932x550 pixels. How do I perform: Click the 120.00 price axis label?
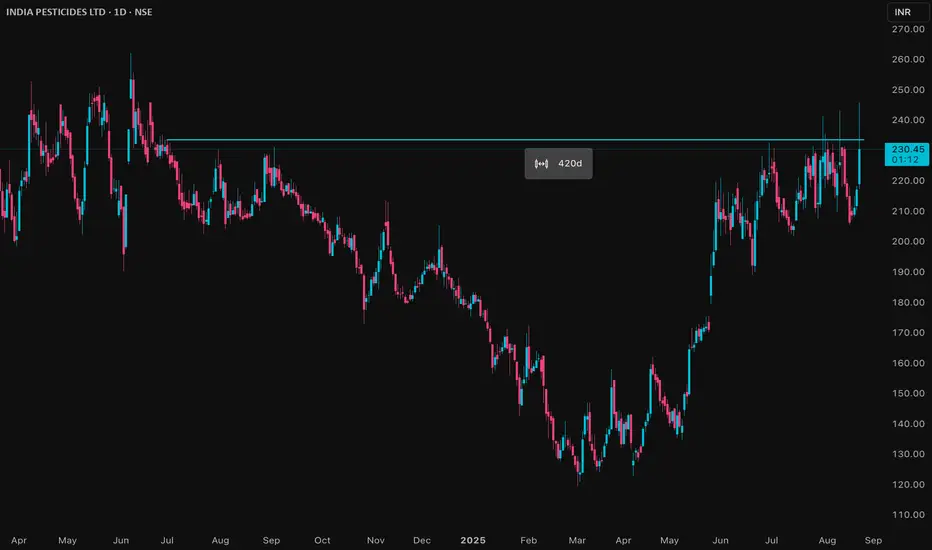coord(908,485)
